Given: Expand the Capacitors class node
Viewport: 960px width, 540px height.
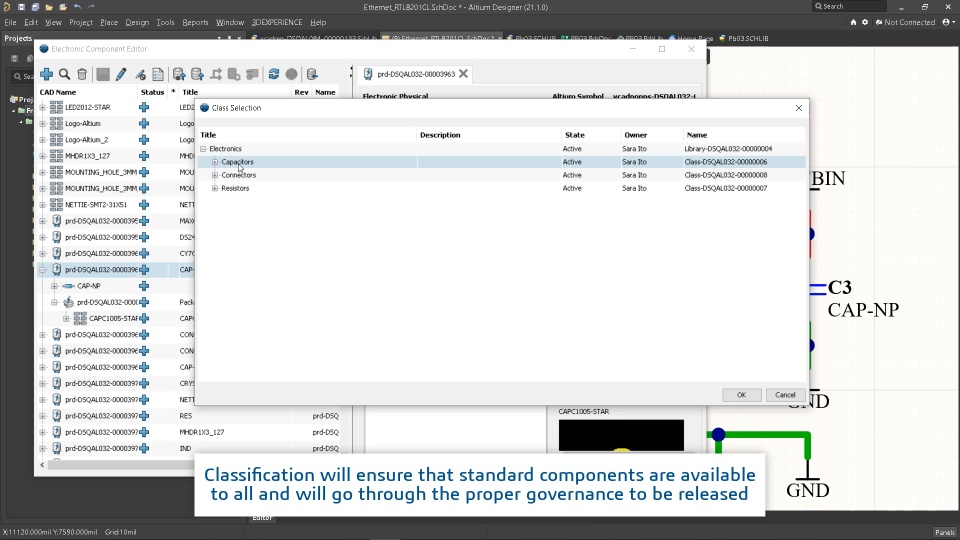Looking at the screenshot, I should (x=215, y=162).
